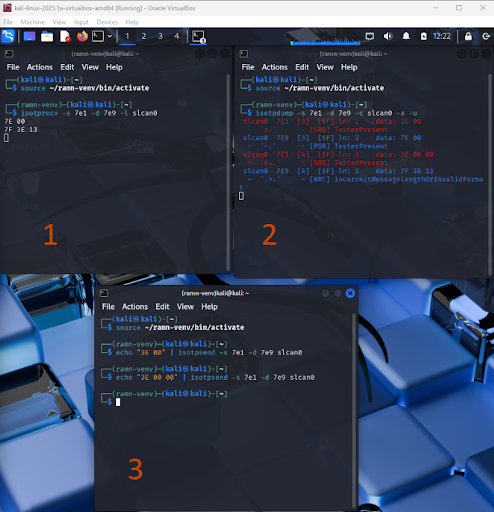Open Help menu in isotpsend terminal

click(209, 306)
